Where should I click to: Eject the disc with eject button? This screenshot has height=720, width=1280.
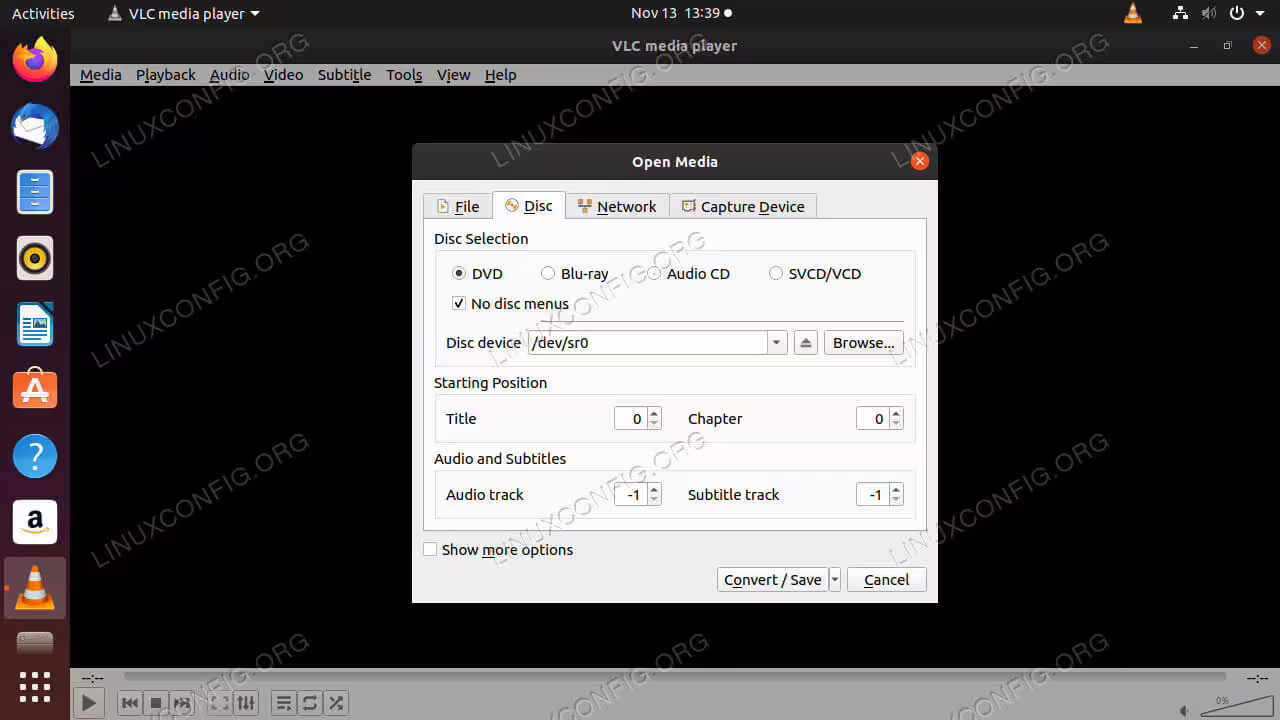tap(806, 343)
